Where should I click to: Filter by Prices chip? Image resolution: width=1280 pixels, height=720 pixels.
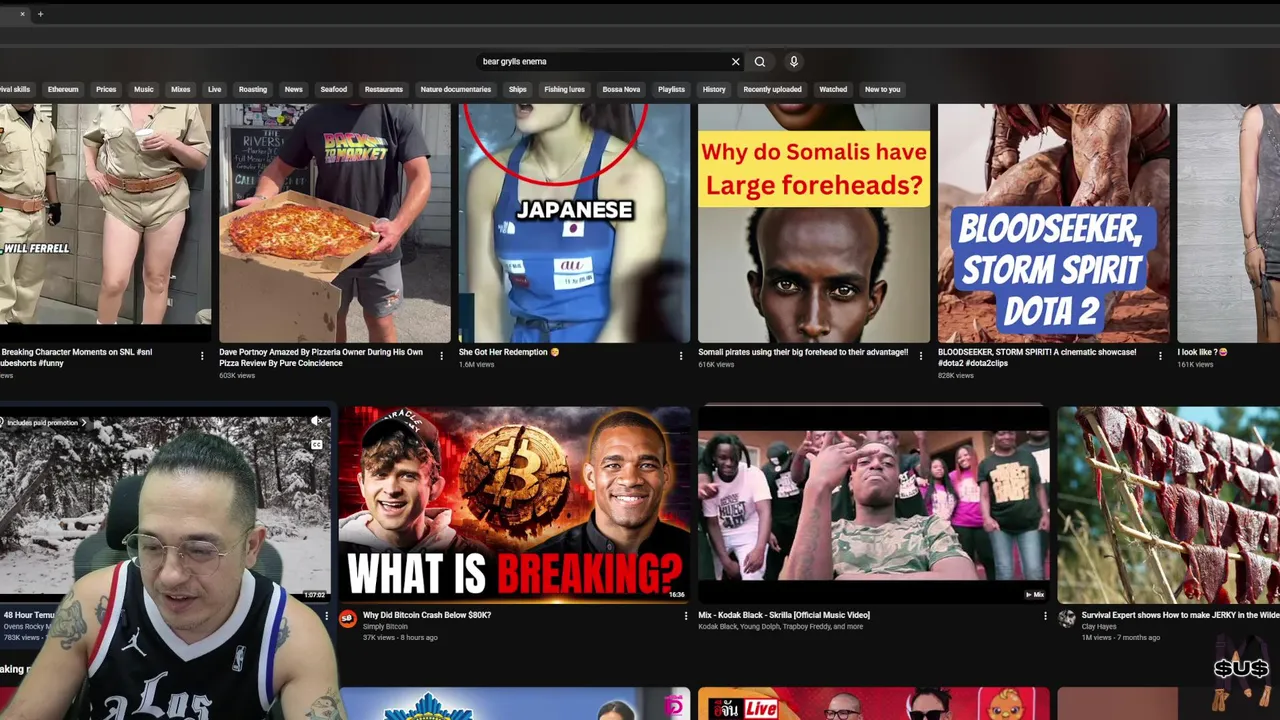[x=106, y=89]
